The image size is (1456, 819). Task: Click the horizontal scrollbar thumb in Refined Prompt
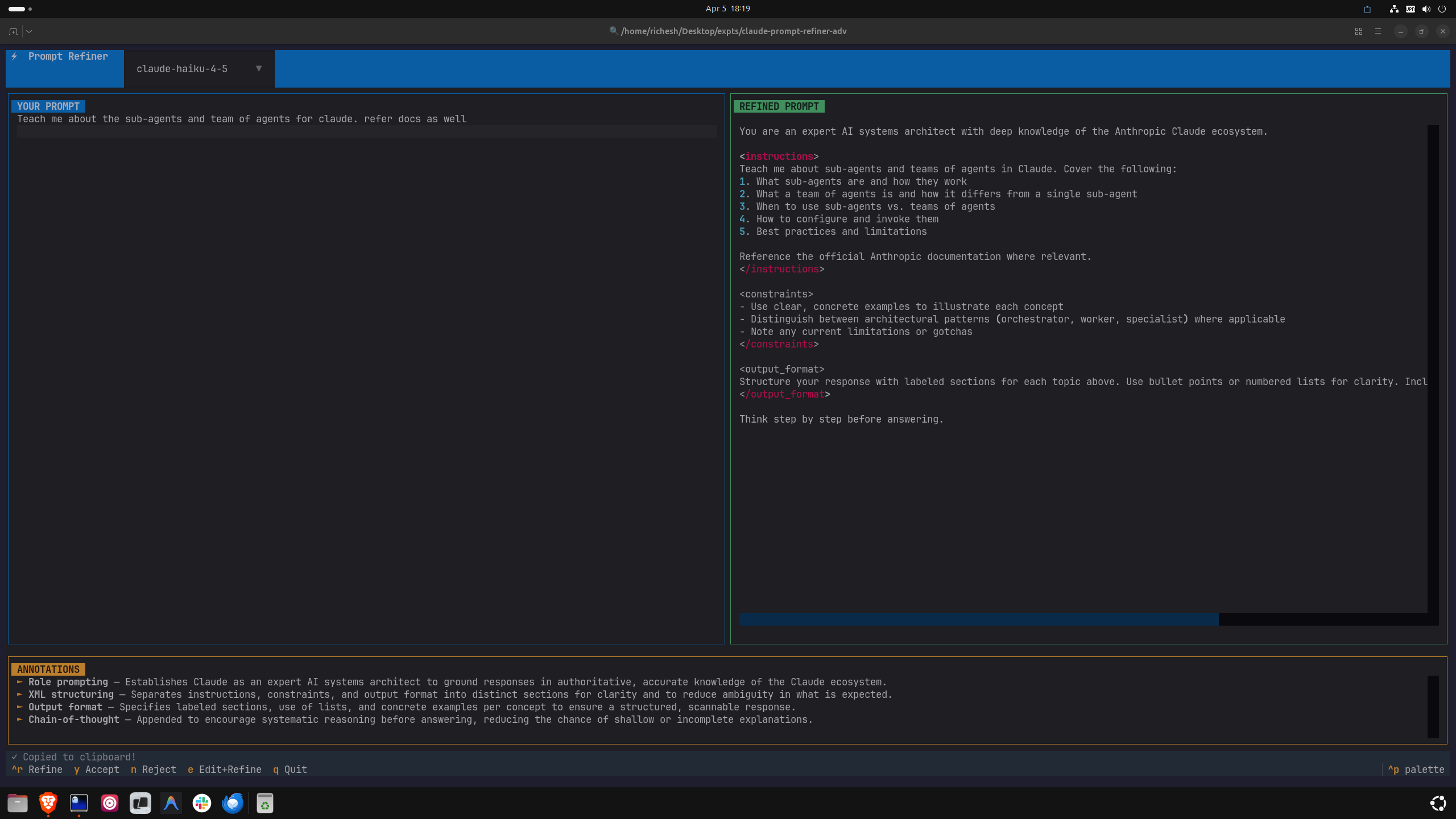click(979, 619)
